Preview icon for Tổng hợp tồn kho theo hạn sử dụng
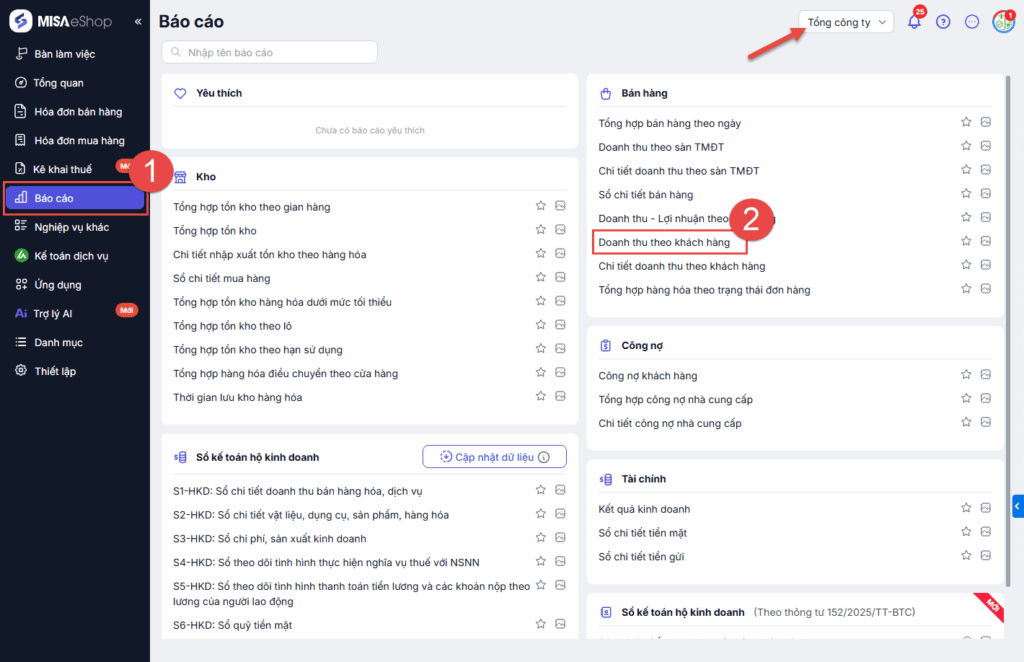Viewport: 1024px width, 662px height. (x=560, y=349)
